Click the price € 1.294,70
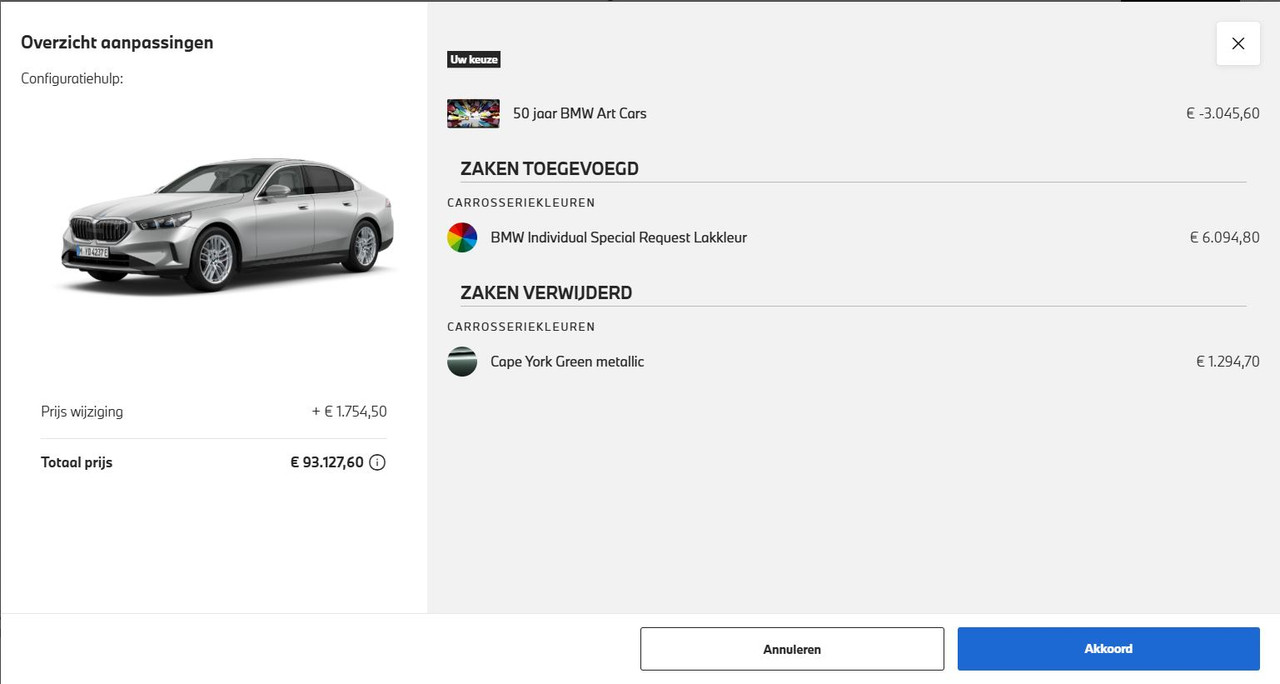The height and width of the screenshot is (684, 1280). tap(1228, 362)
